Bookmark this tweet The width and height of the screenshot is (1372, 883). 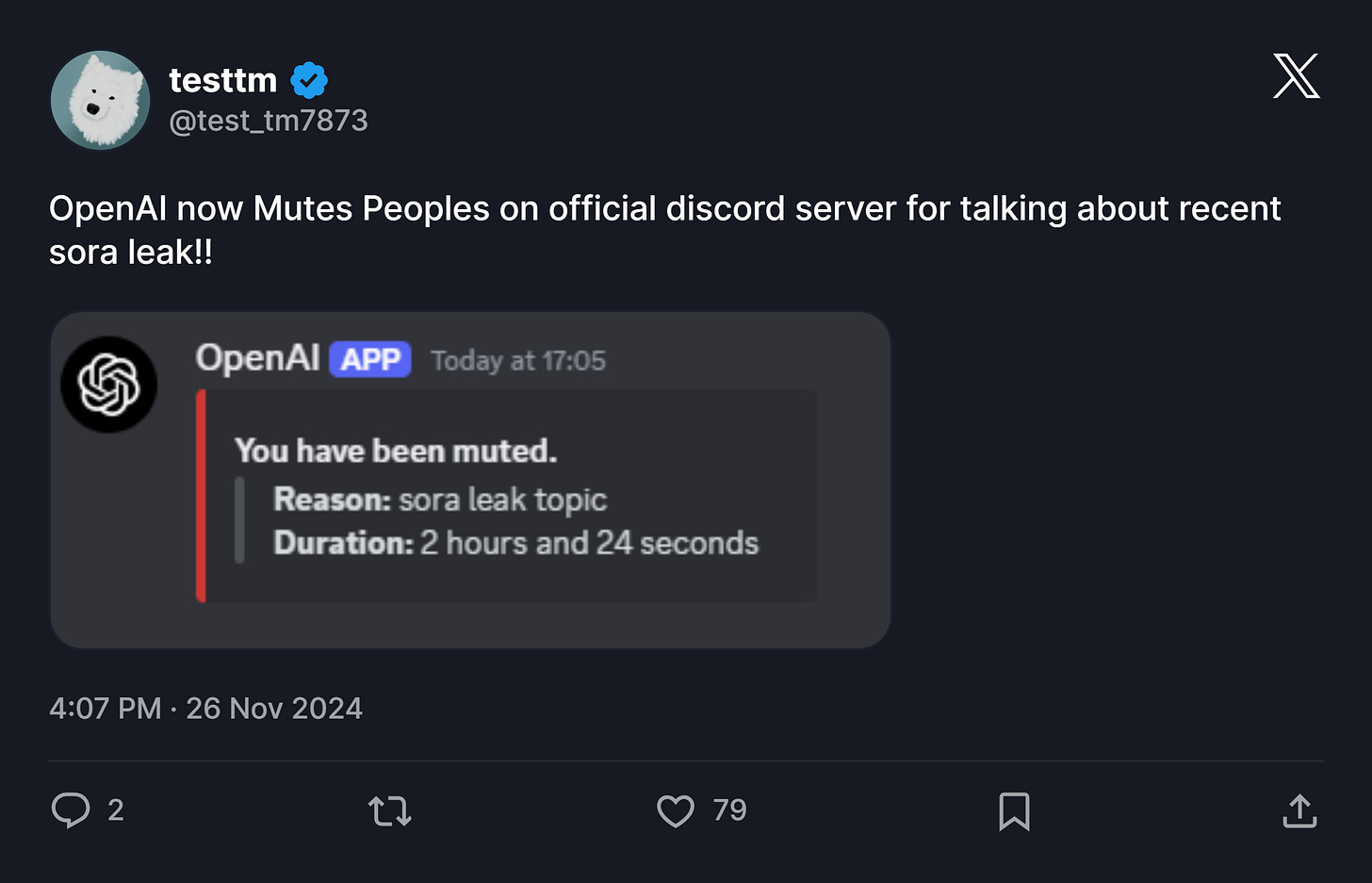(x=1014, y=810)
